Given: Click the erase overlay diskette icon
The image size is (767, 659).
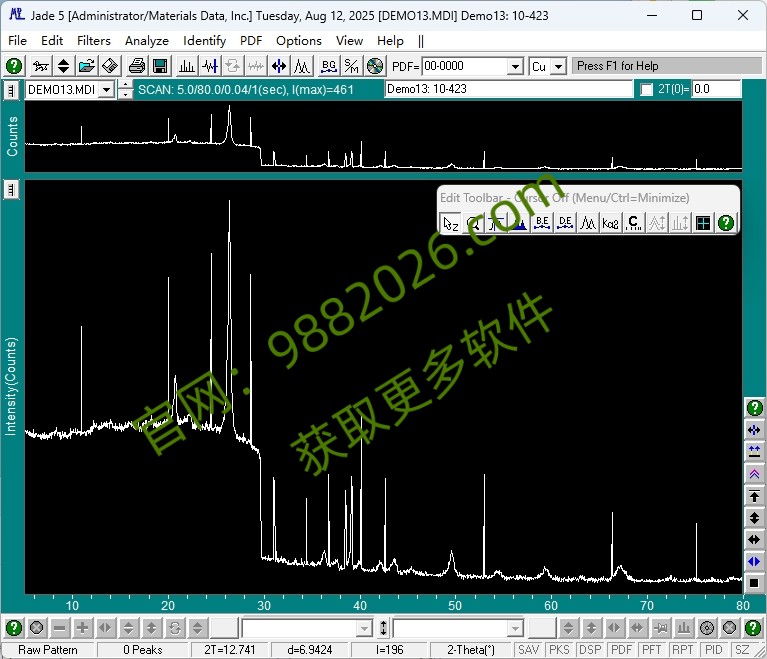Looking at the screenshot, I should [x=110, y=66].
